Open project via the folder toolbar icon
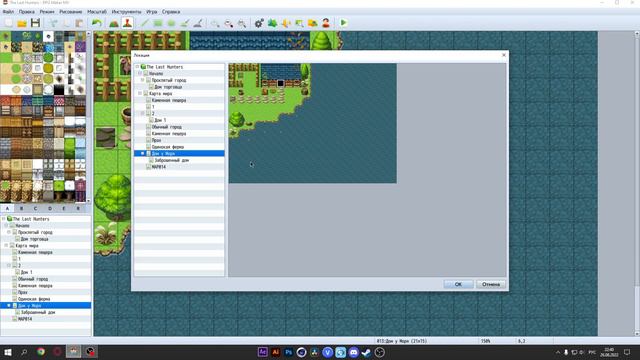 (22, 23)
